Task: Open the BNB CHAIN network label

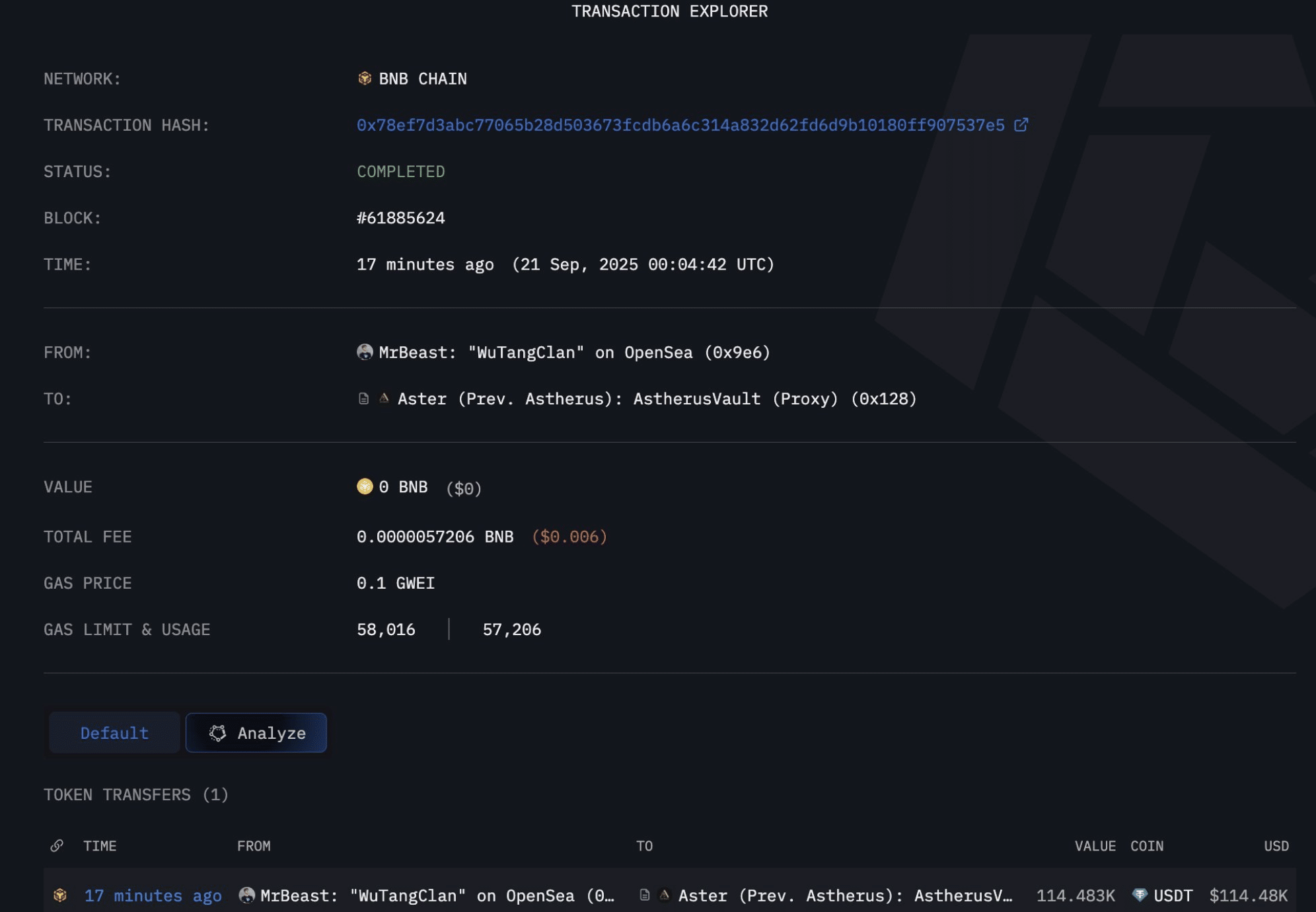Action: click(423, 79)
